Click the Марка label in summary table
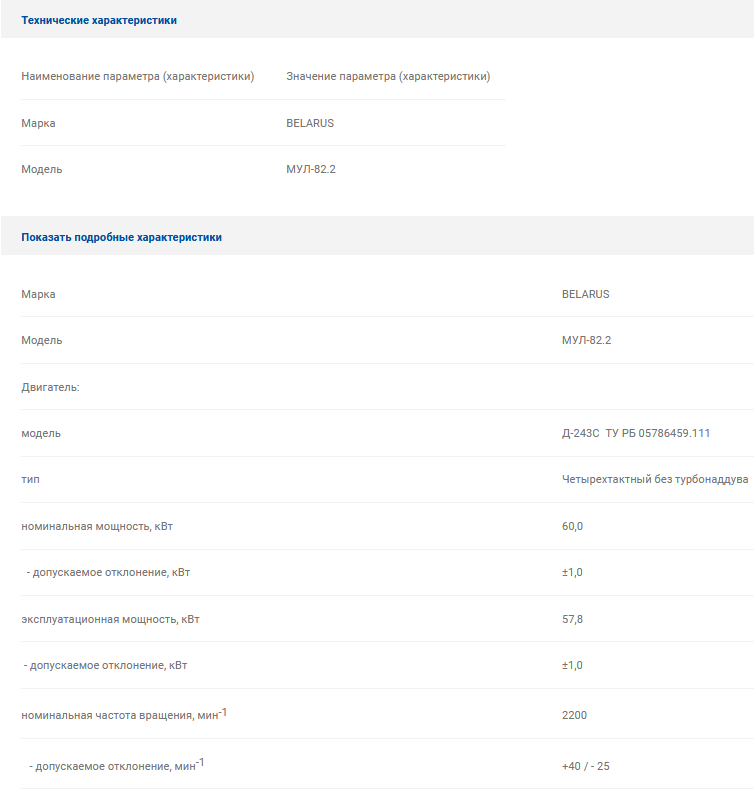This screenshot has height=791, width=754. coord(38,123)
